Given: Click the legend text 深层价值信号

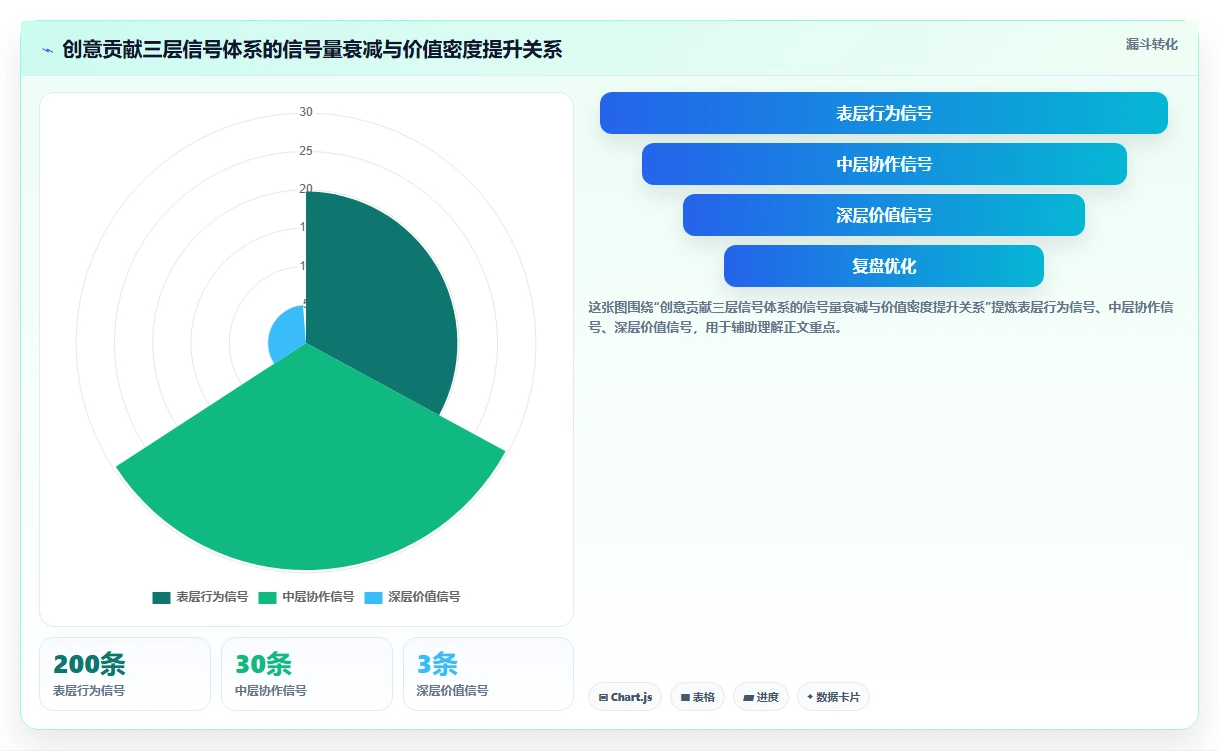Looking at the screenshot, I should click(x=424, y=597).
